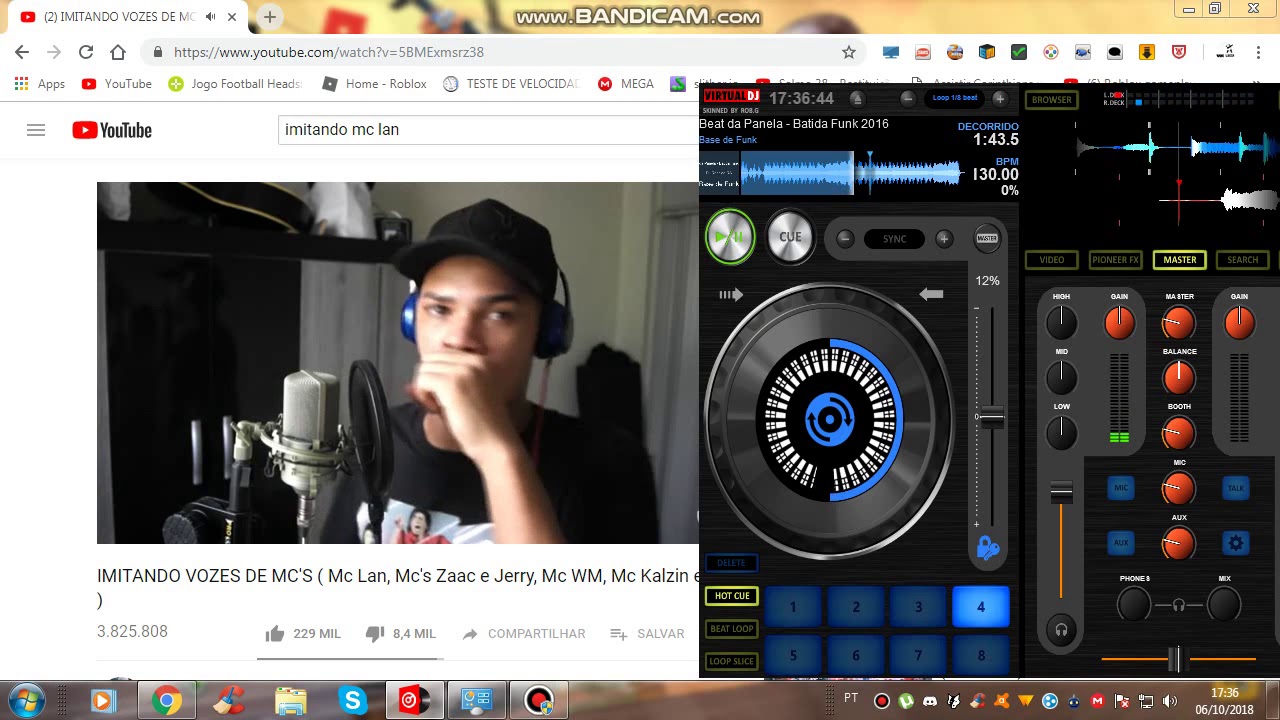
Task: Dislike the video with thumbs-down icon
Action: (375, 634)
